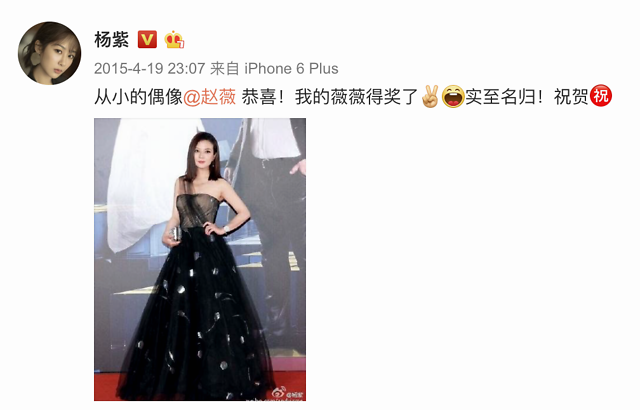
Task: Click the Weibo watermark logo on photo
Action: click(x=278, y=392)
